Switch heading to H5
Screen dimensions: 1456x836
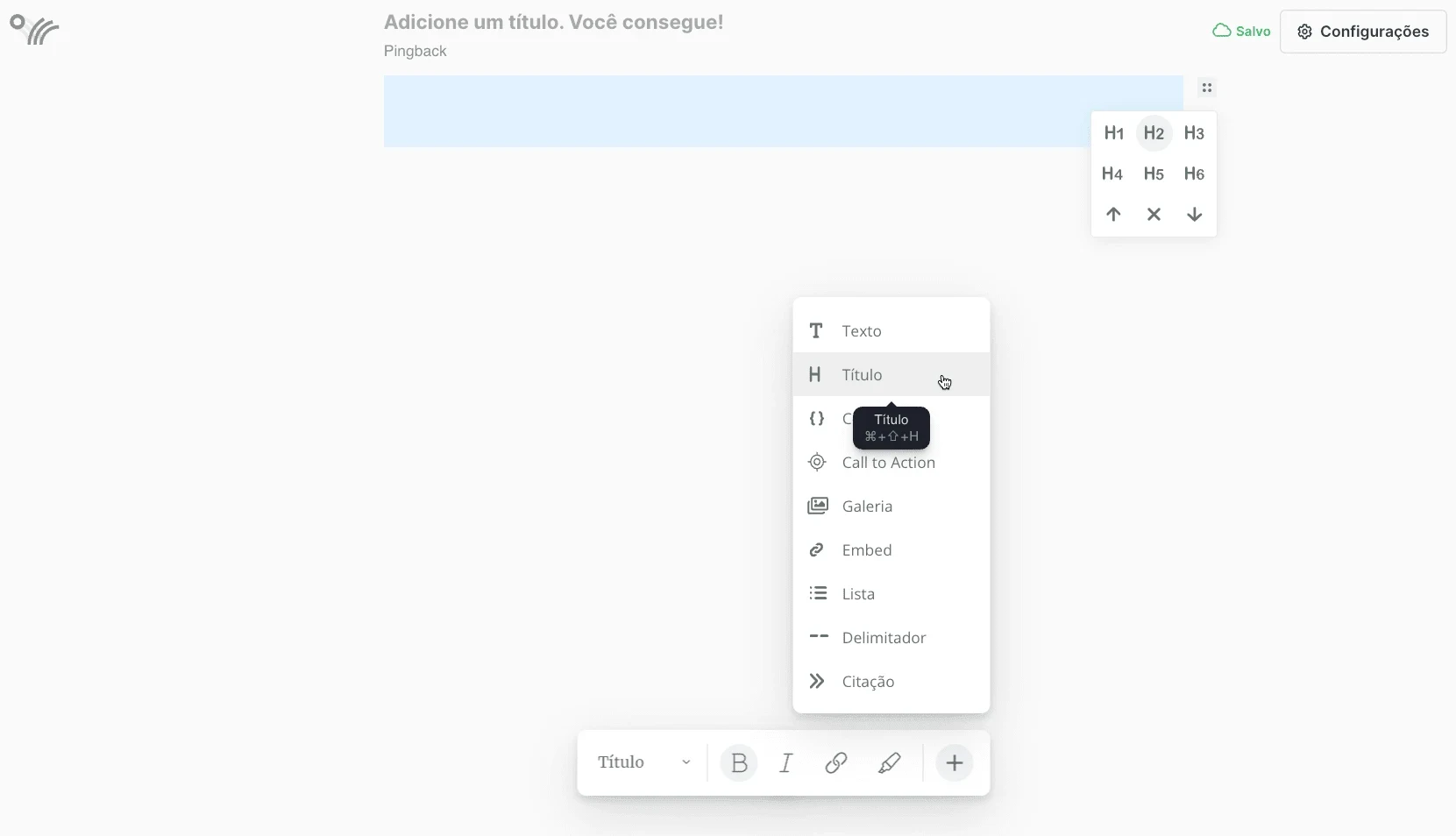1154,174
